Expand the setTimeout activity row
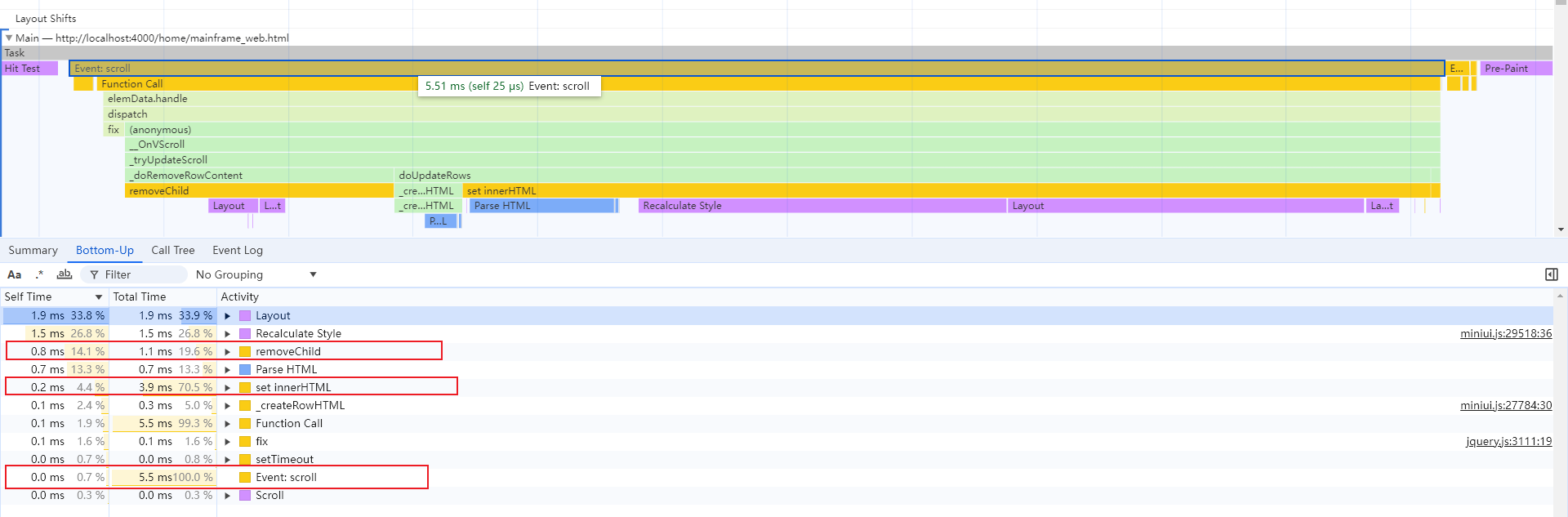Viewport: 1568px width, 517px height. tap(228, 460)
